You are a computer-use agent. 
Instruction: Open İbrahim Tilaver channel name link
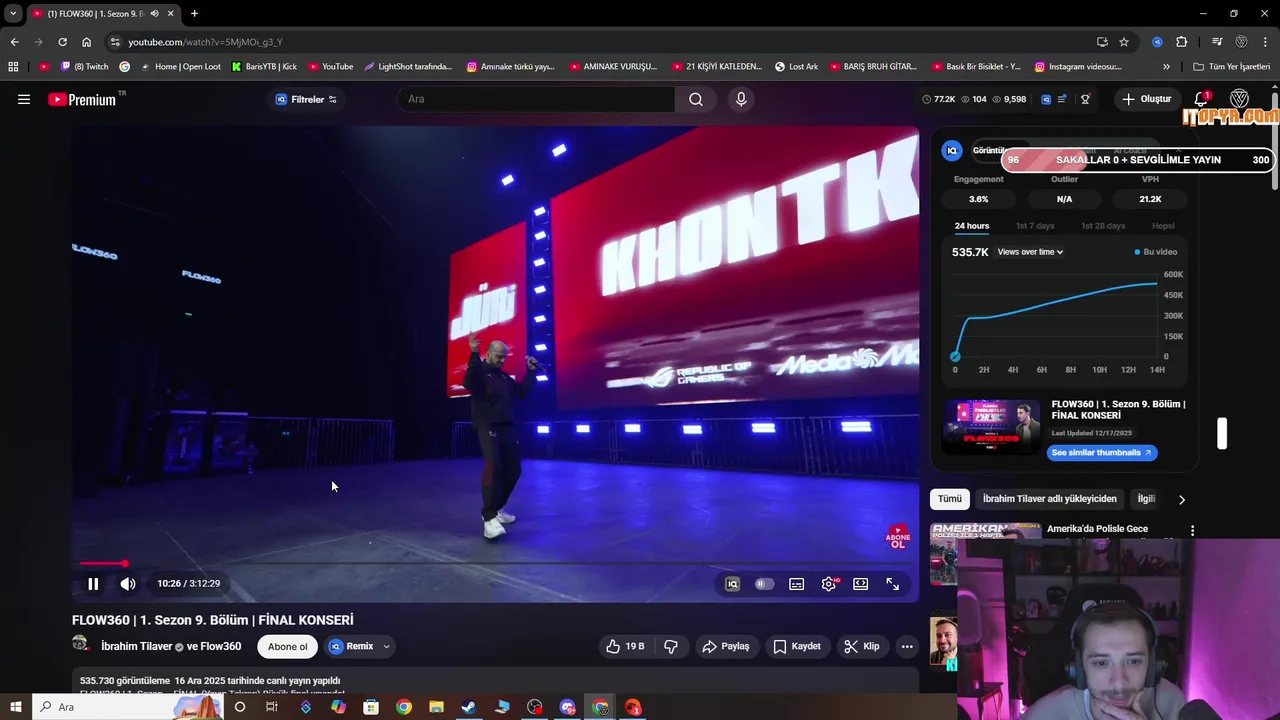pos(138,646)
